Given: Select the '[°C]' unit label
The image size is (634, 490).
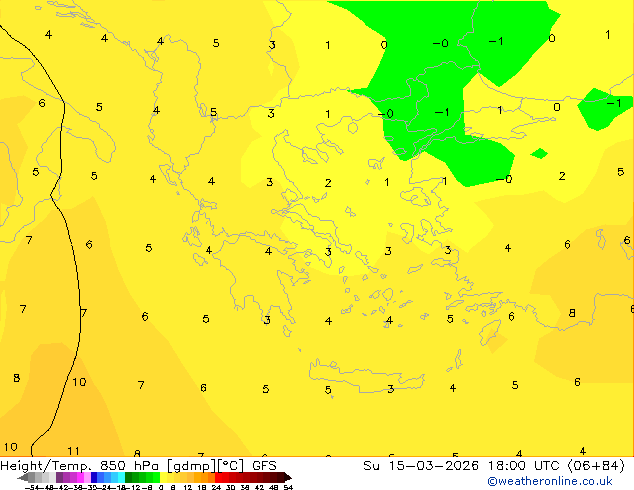Looking at the screenshot, I should 231,466.
